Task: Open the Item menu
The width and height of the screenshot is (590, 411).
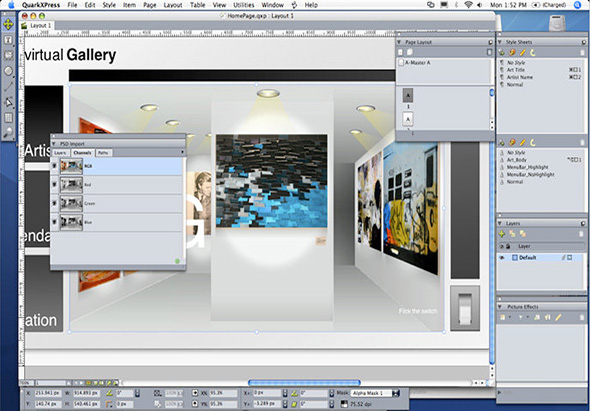Action: pos(129,5)
